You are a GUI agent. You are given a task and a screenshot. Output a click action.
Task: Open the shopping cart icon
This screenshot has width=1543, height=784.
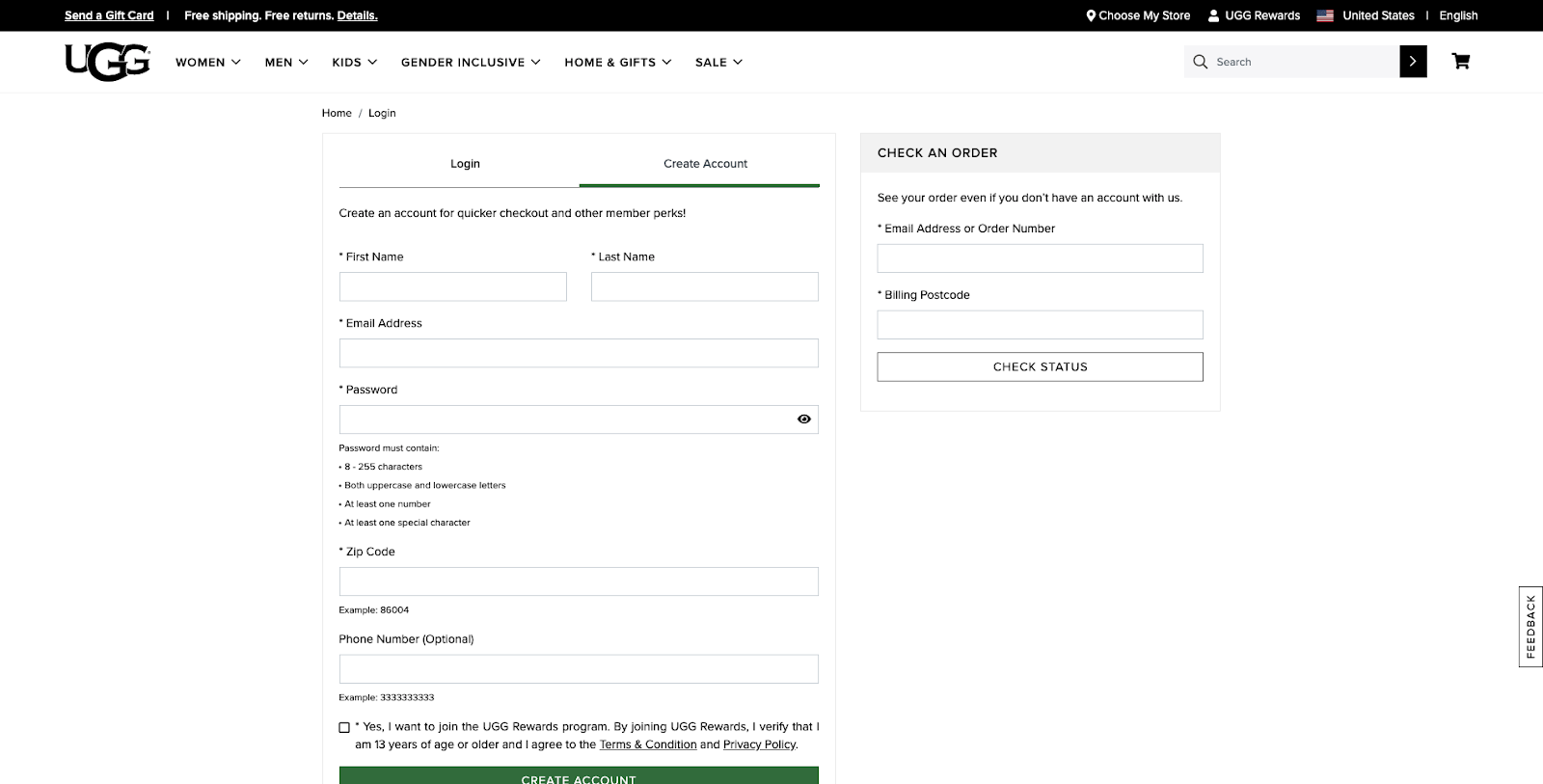[x=1461, y=62]
